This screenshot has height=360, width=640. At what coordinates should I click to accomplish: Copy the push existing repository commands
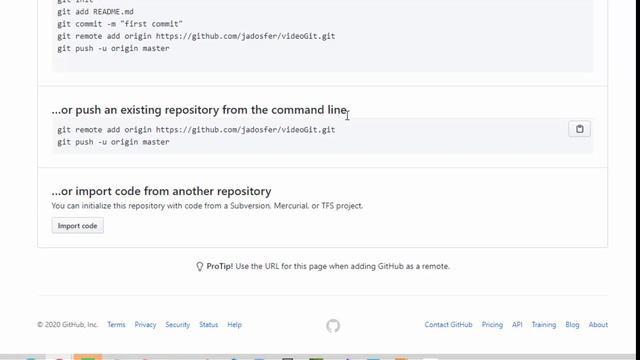[x=579, y=129]
